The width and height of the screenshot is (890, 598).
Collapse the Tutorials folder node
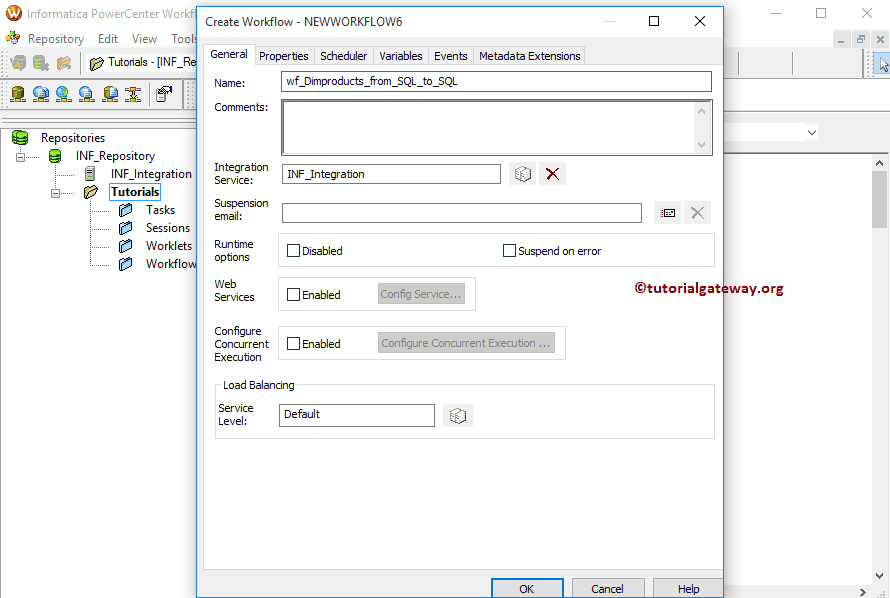coord(55,193)
